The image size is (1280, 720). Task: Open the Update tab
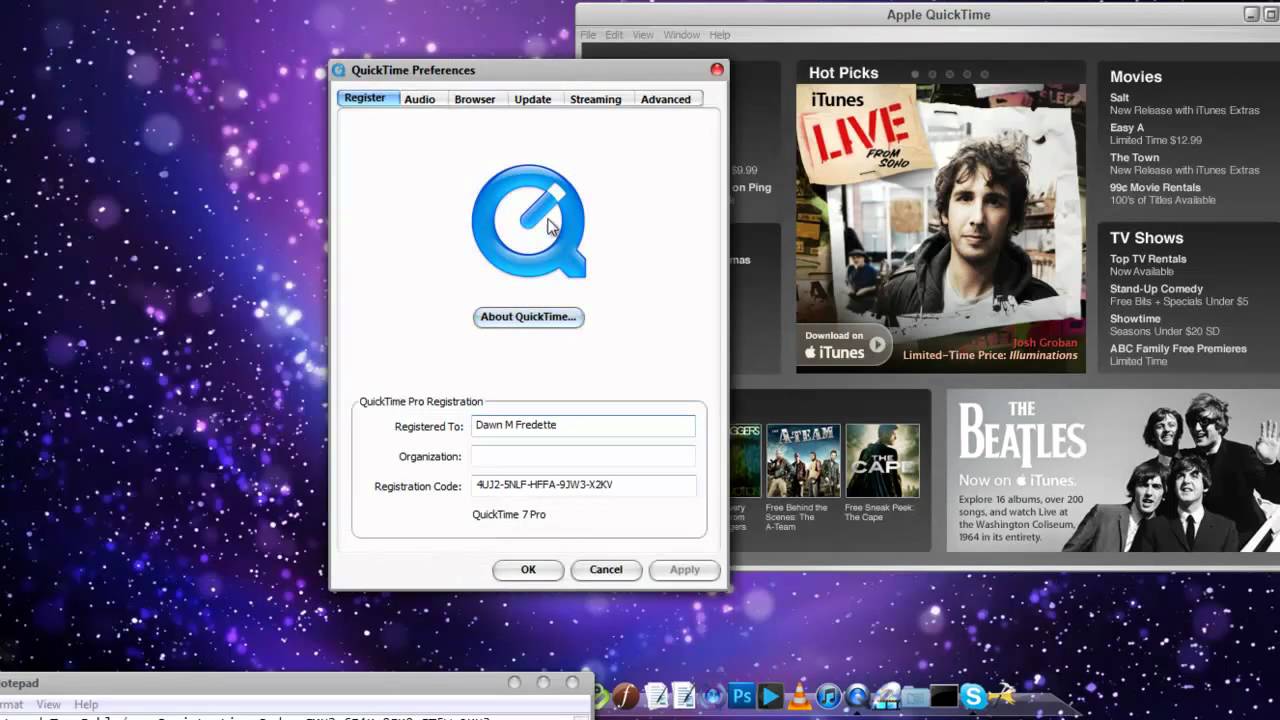click(x=533, y=99)
